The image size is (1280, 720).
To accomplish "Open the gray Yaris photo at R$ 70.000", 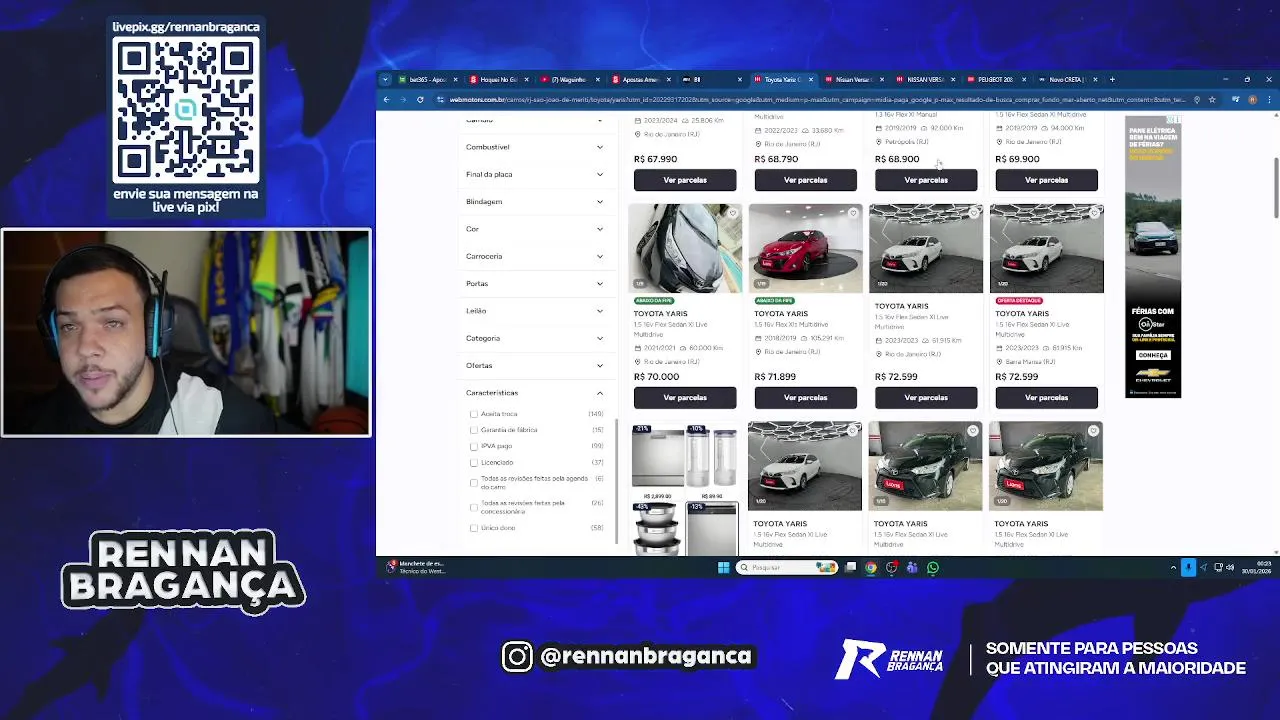I will coord(685,248).
